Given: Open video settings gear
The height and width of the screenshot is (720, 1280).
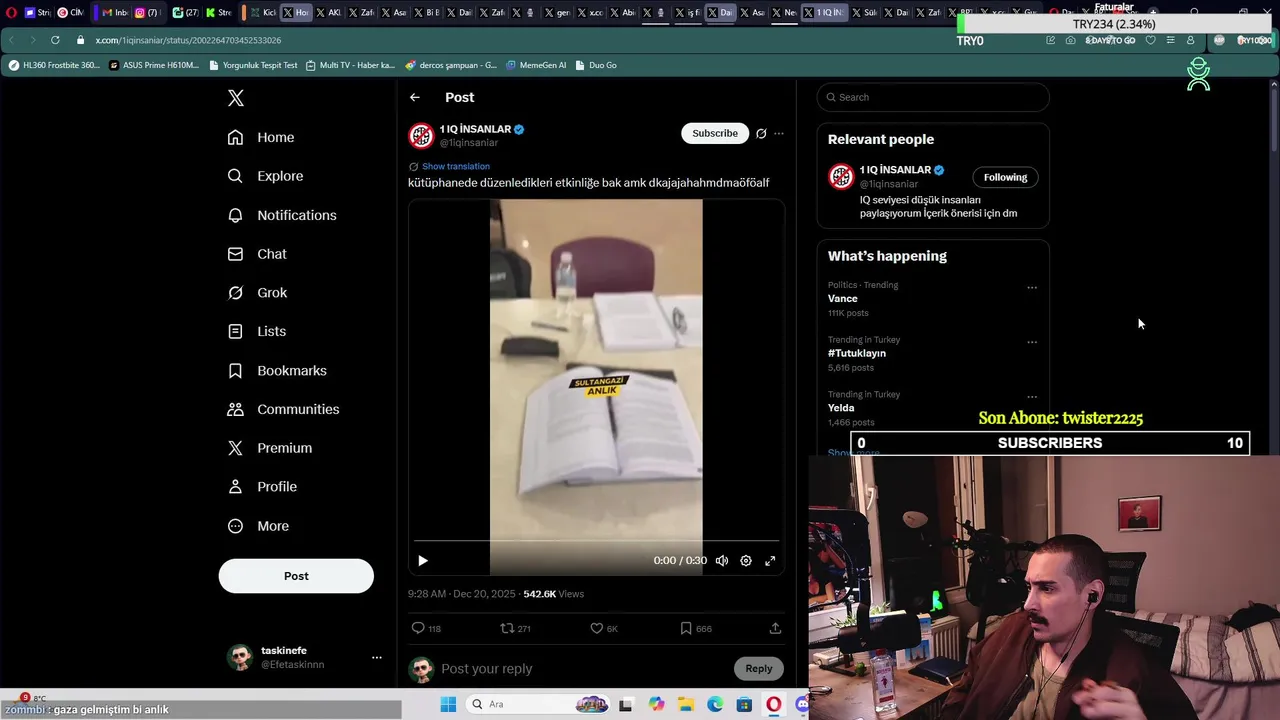Looking at the screenshot, I should (x=746, y=561).
